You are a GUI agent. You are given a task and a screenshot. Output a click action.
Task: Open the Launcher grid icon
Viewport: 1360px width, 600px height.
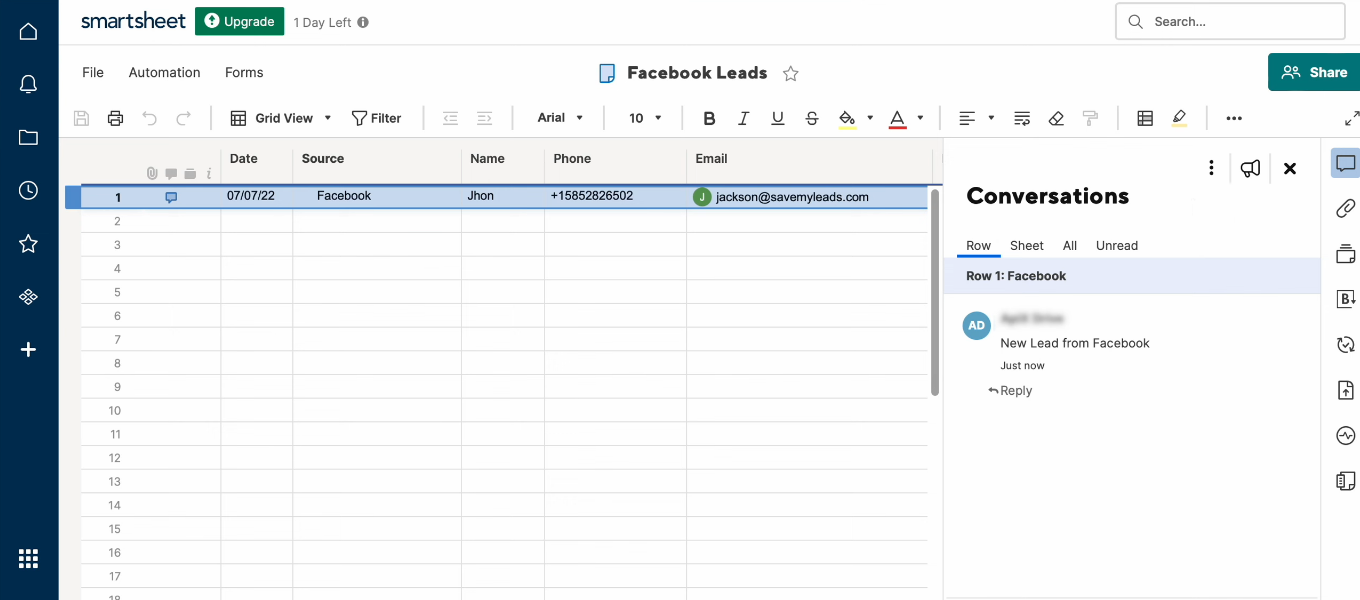point(28,558)
